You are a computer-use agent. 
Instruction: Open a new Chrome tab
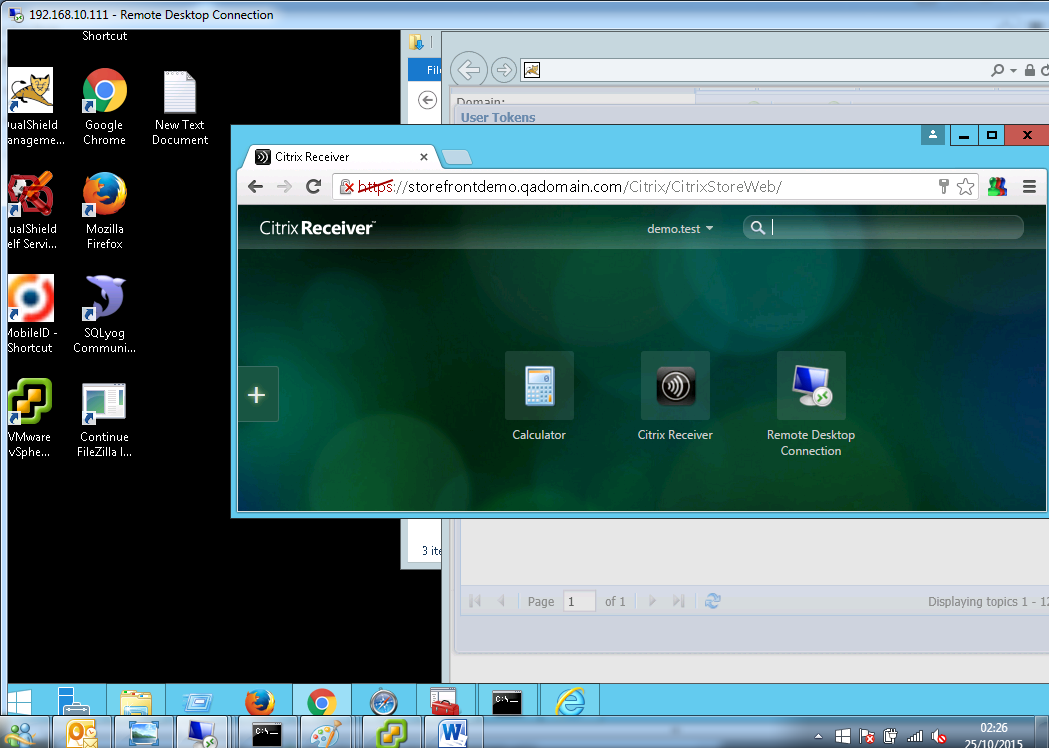pos(457,157)
